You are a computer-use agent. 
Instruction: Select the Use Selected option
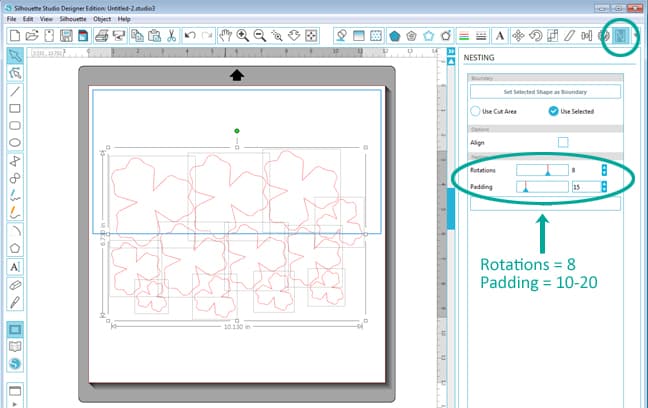tap(553, 111)
